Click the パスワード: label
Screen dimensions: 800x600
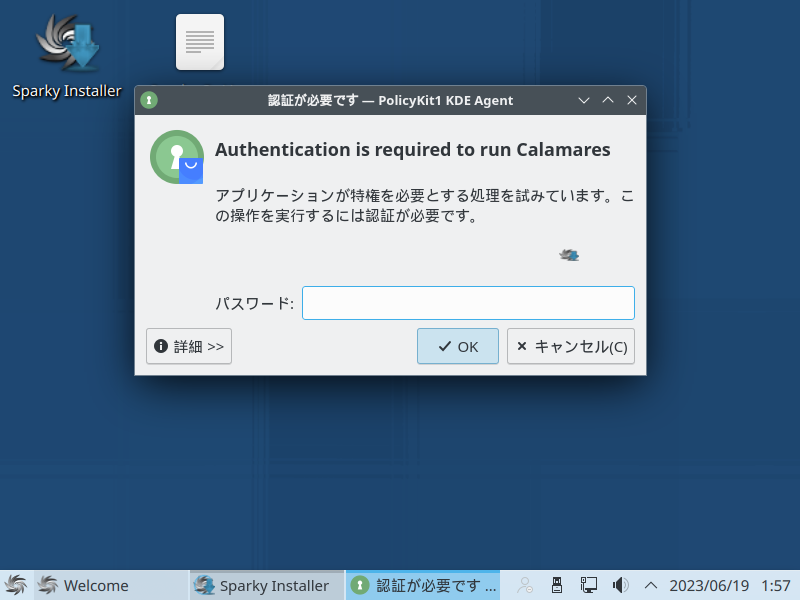[254, 304]
